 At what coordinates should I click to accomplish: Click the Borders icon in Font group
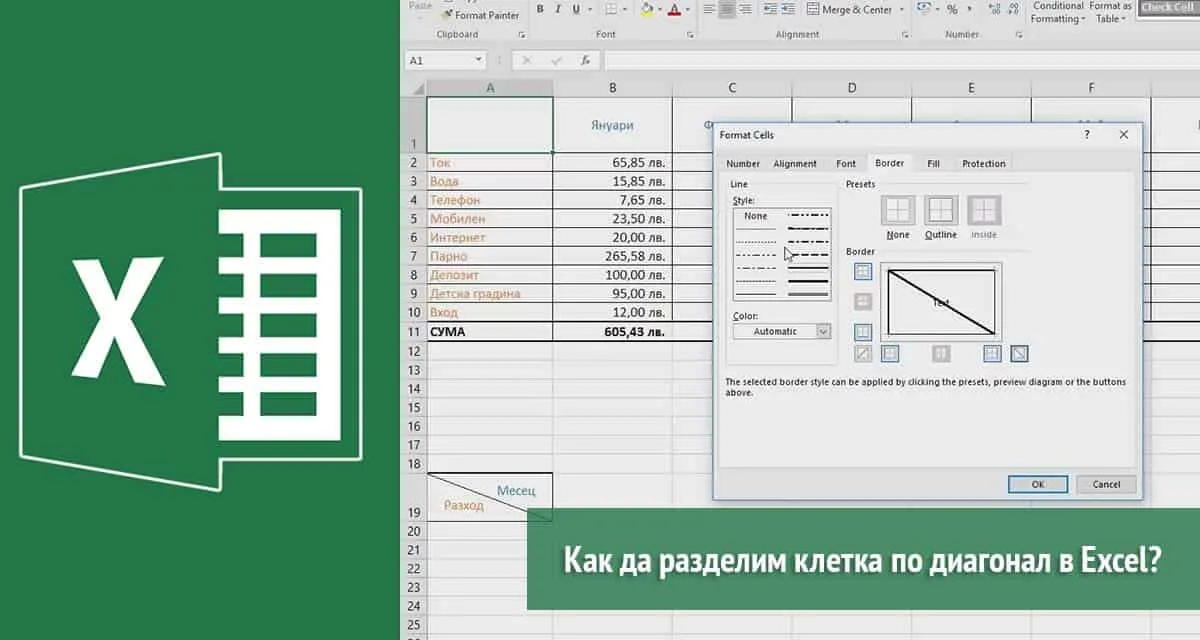(611, 9)
